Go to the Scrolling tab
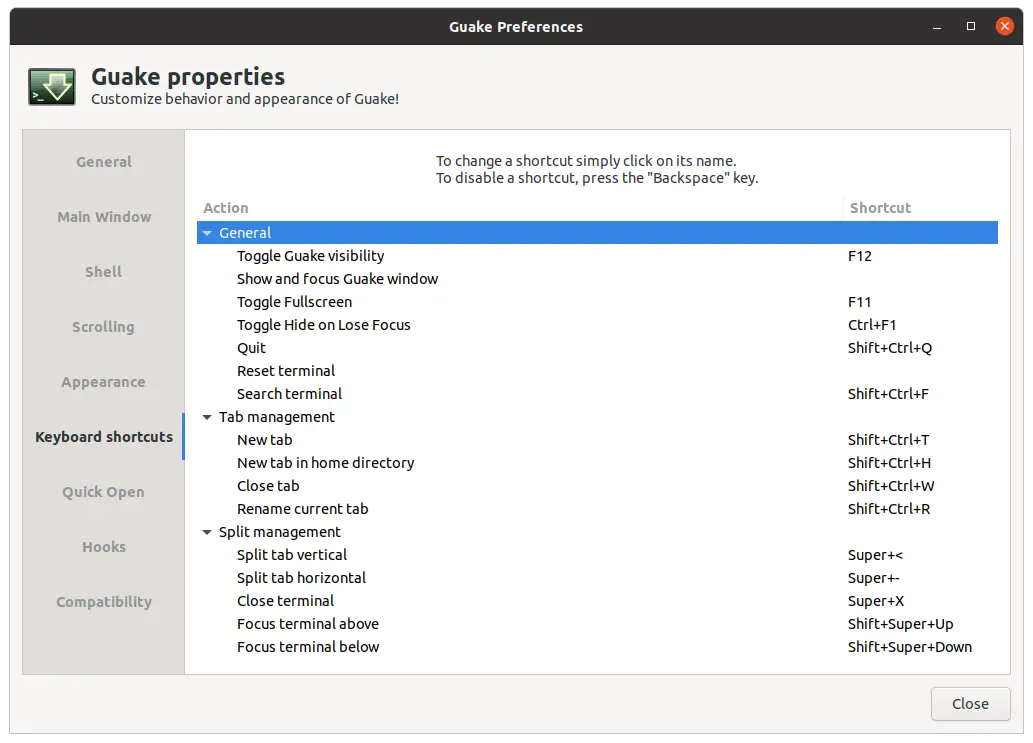1033x743 pixels. tap(104, 327)
